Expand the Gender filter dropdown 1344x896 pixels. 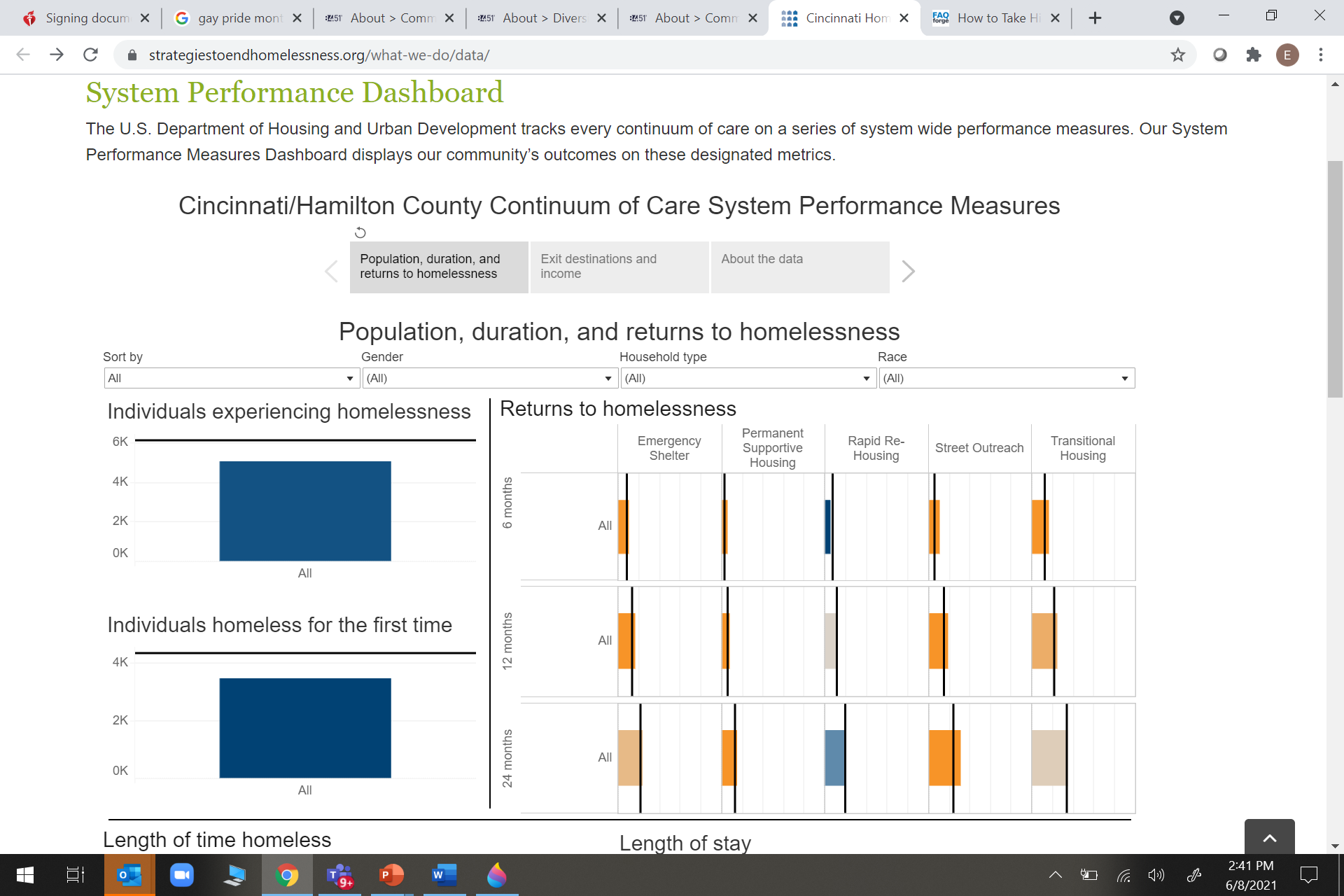point(489,378)
